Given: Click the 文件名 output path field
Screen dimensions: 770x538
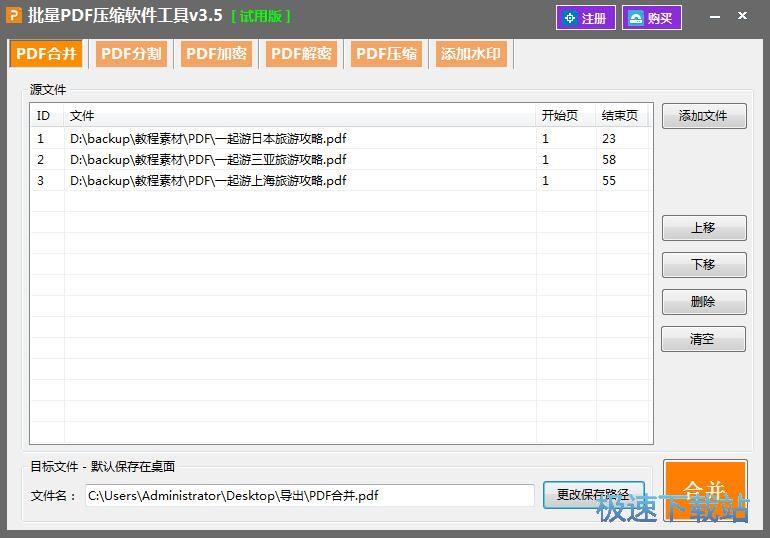Looking at the screenshot, I should tap(309, 496).
